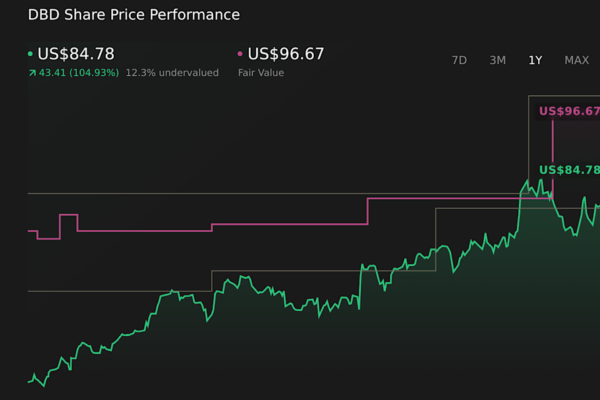Select the 1Y time range tab
This screenshot has height=400, width=600.
click(x=535, y=60)
